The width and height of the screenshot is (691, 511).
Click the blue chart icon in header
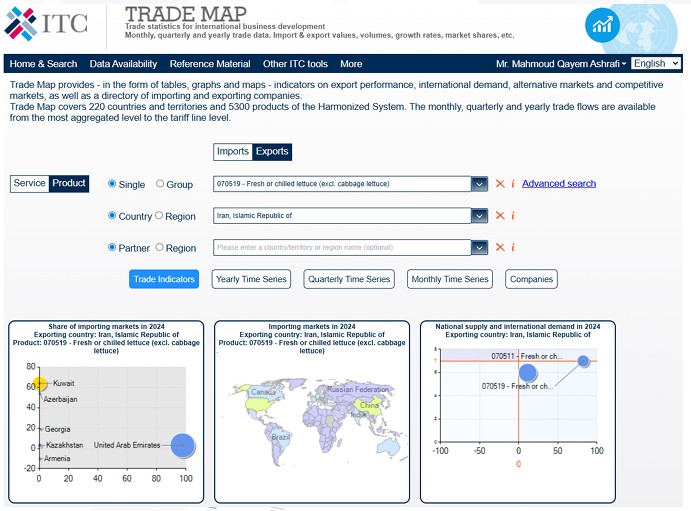(x=602, y=25)
